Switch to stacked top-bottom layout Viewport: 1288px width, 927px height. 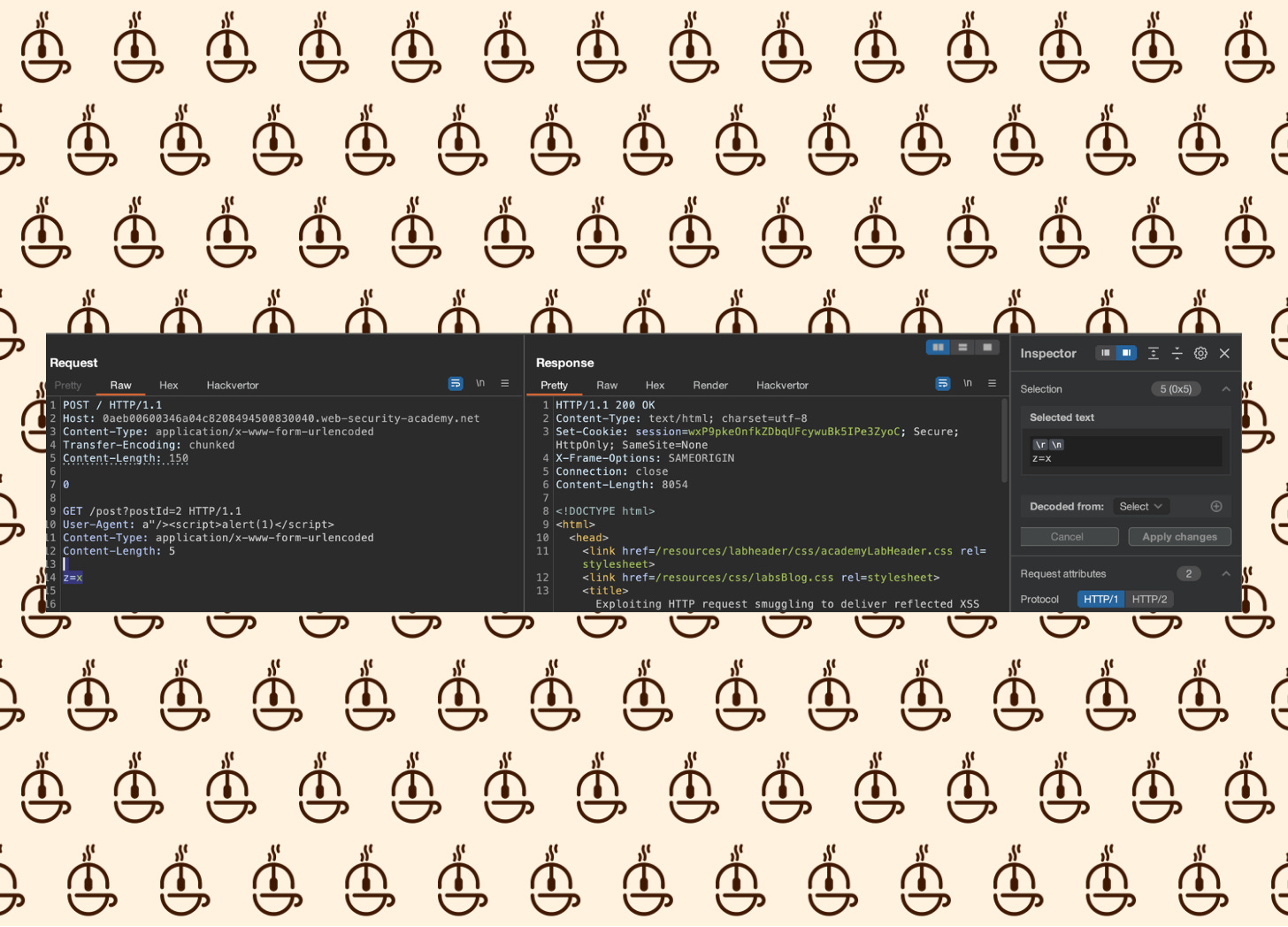[963, 348]
